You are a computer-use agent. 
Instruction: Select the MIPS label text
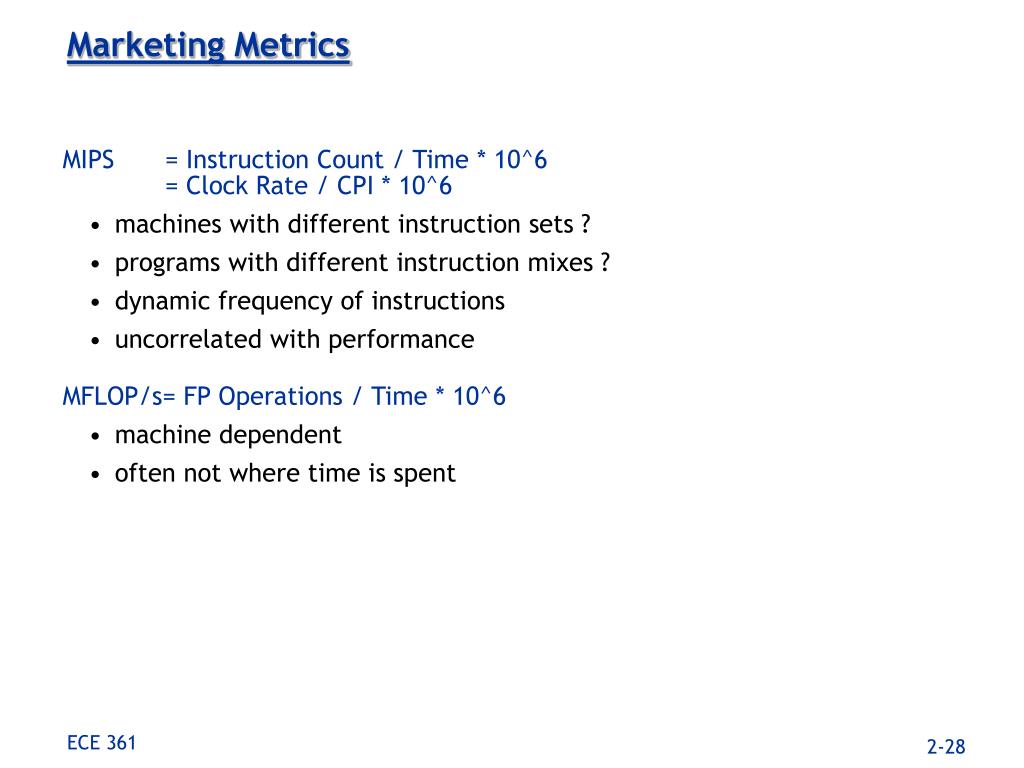click(x=88, y=160)
